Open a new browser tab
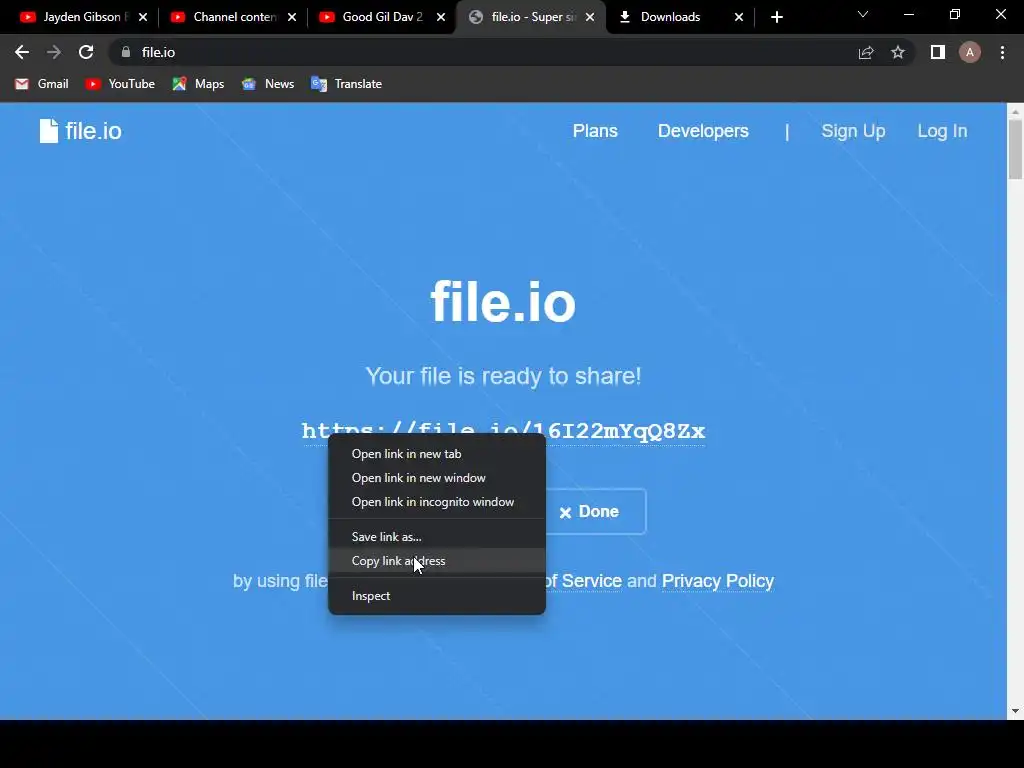Viewport: 1024px width, 768px height. pyautogui.click(x=776, y=17)
